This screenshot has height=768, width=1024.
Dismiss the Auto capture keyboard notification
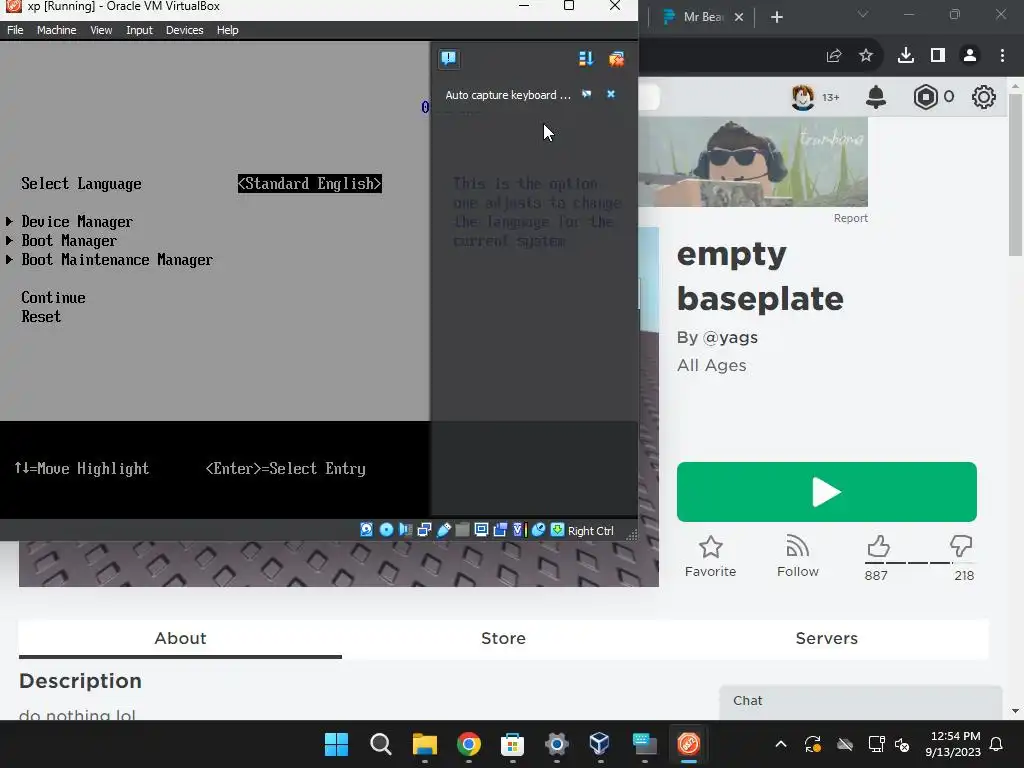(x=611, y=94)
